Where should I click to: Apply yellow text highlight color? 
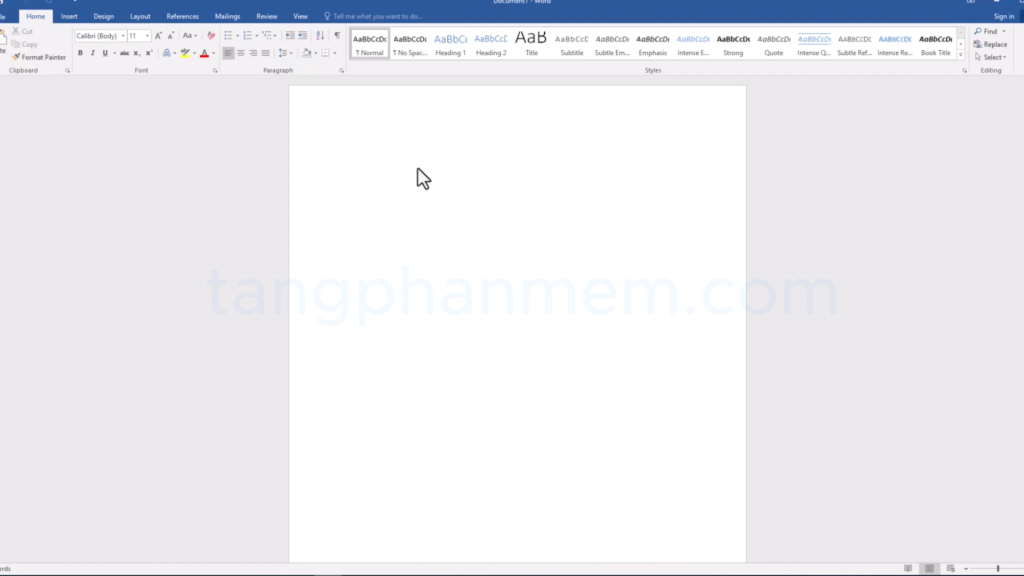(185, 53)
